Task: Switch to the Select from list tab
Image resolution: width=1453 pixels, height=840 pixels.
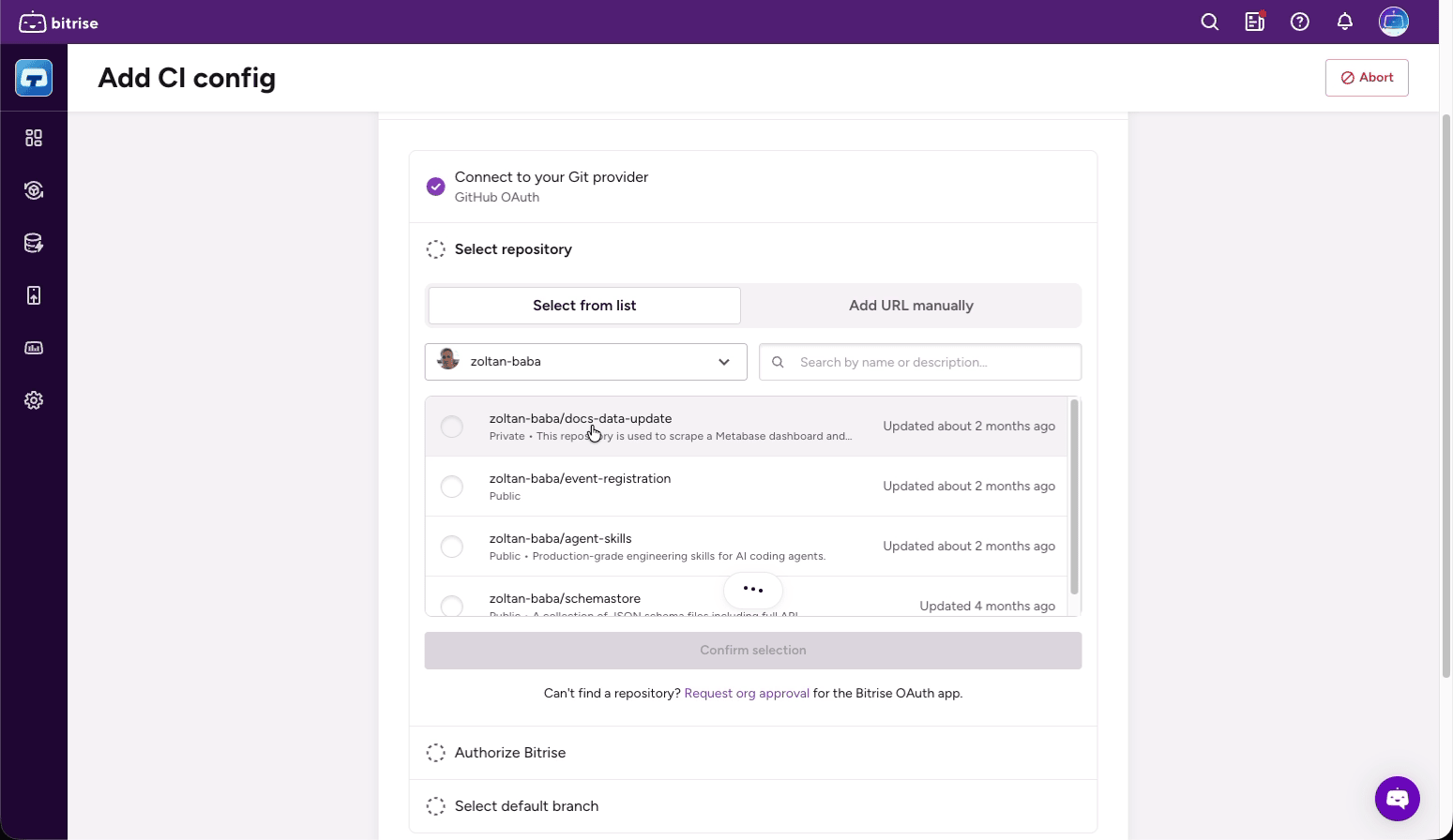Action: click(x=584, y=306)
